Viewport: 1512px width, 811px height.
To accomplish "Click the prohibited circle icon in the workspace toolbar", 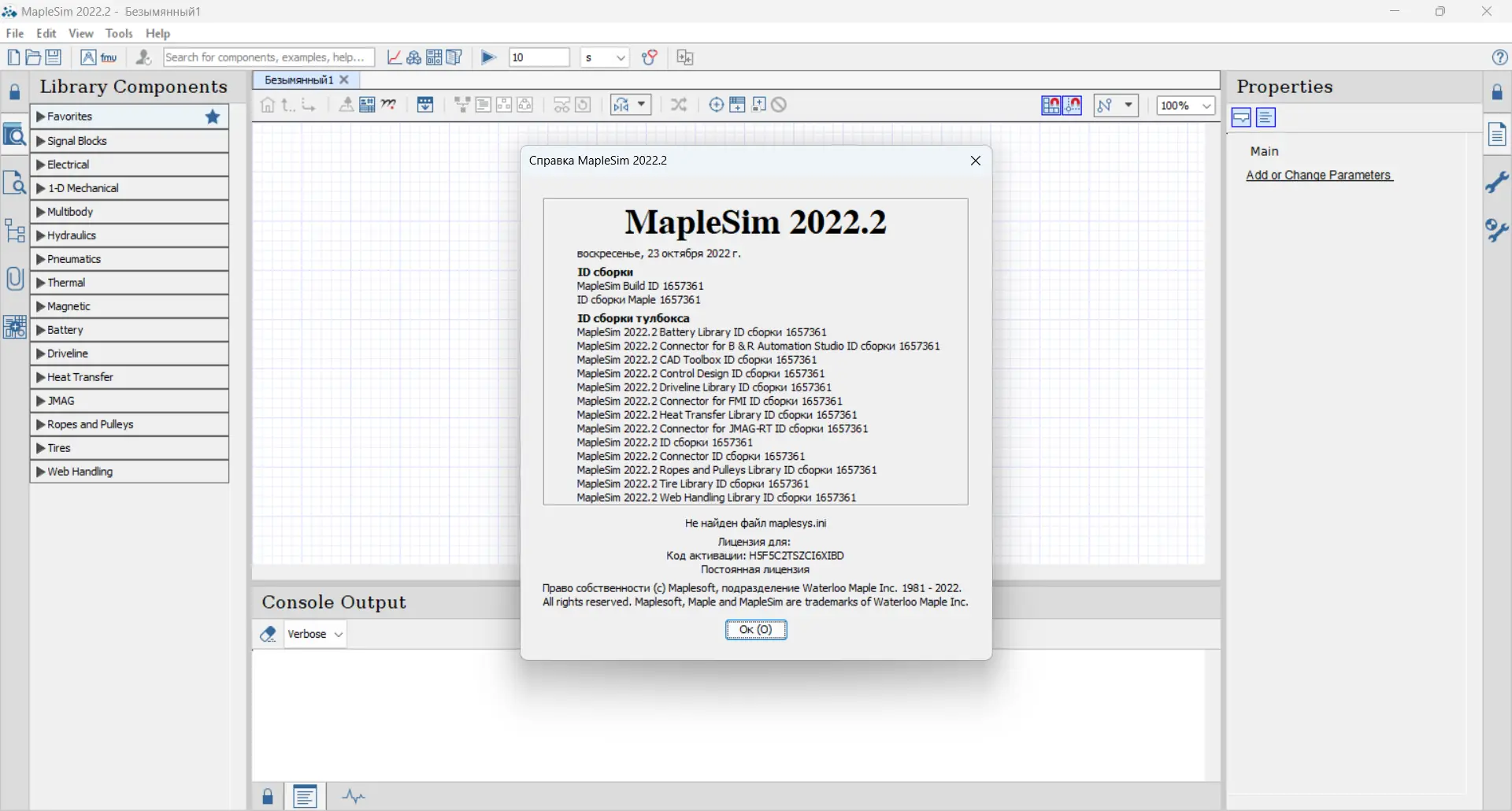I will click(779, 105).
